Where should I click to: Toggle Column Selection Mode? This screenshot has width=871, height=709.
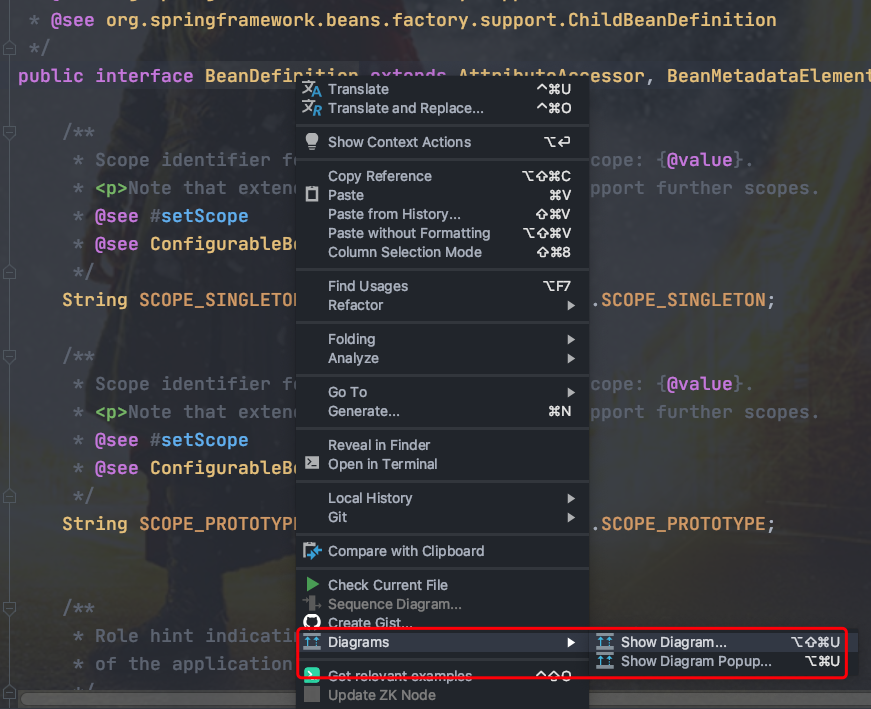tap(443, 252)
